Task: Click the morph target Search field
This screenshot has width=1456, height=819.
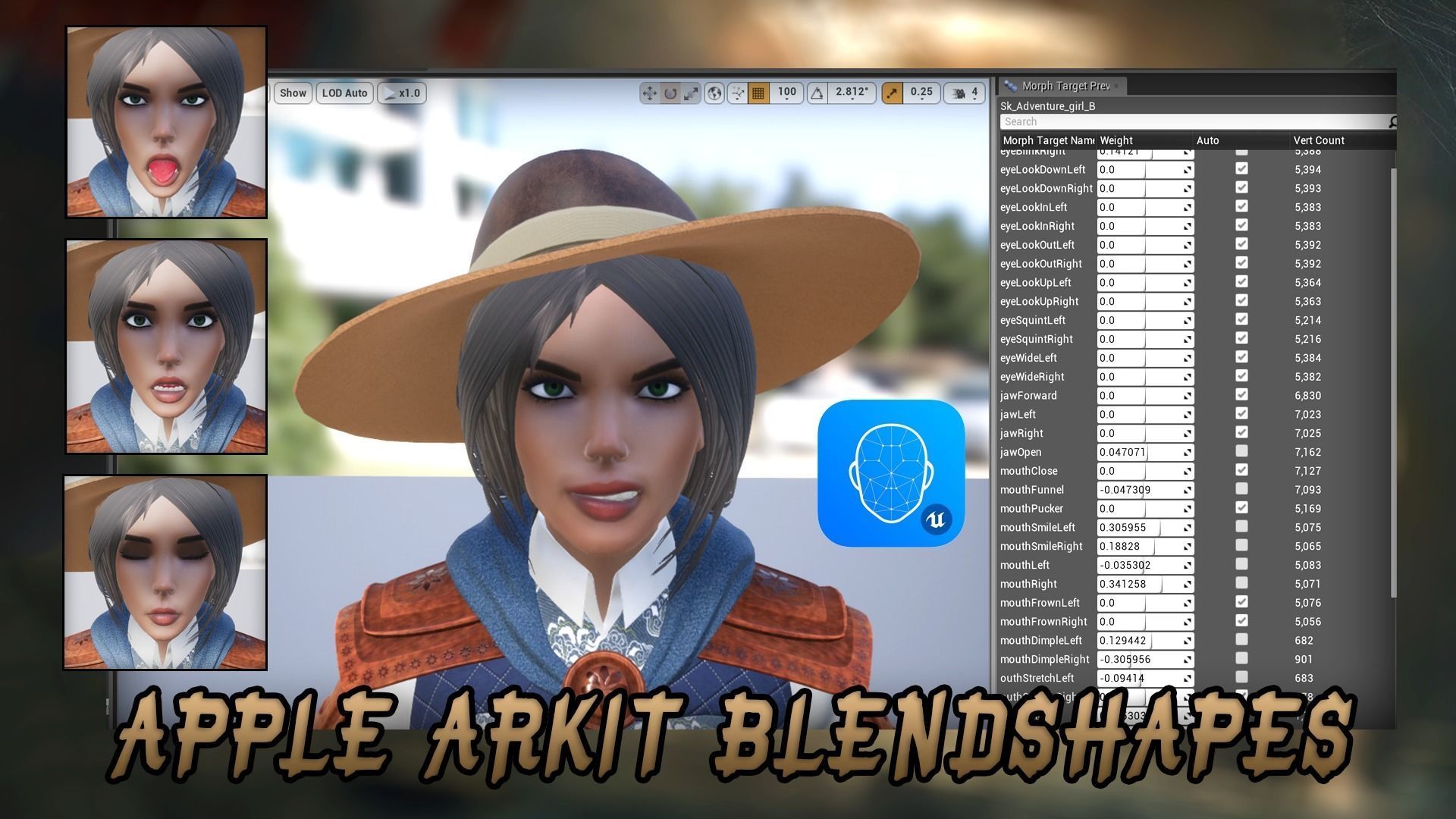Action: tap(1191, 121)
